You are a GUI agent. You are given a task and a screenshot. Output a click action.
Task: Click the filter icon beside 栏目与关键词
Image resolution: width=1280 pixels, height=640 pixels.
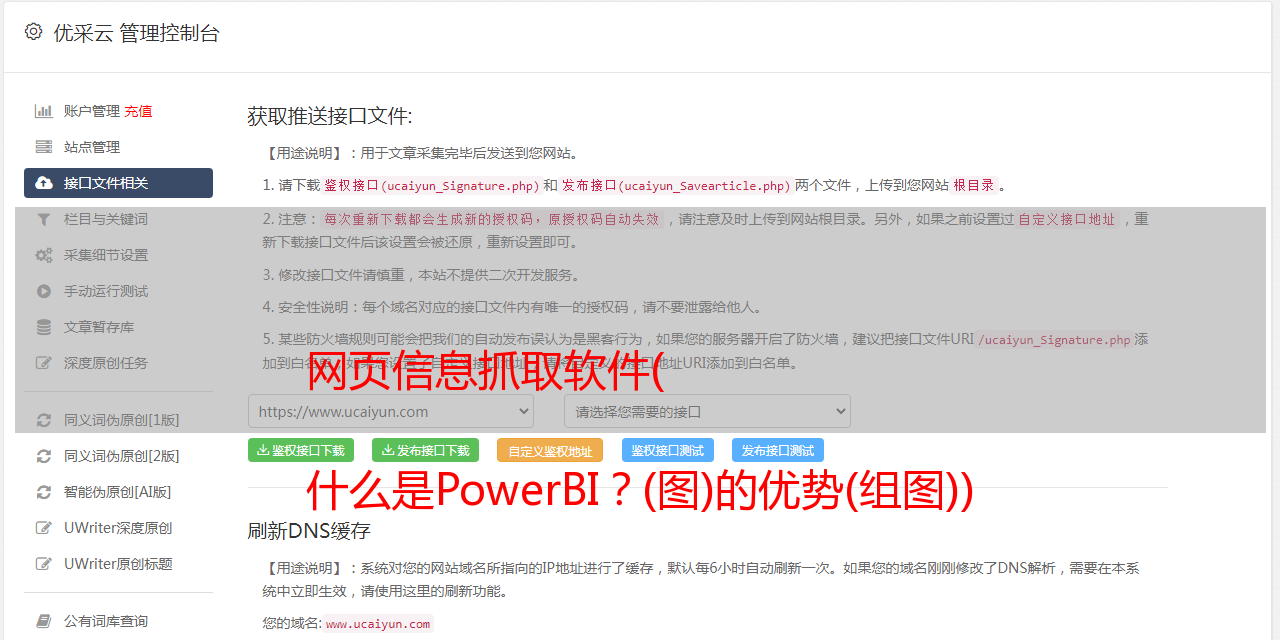44,219
